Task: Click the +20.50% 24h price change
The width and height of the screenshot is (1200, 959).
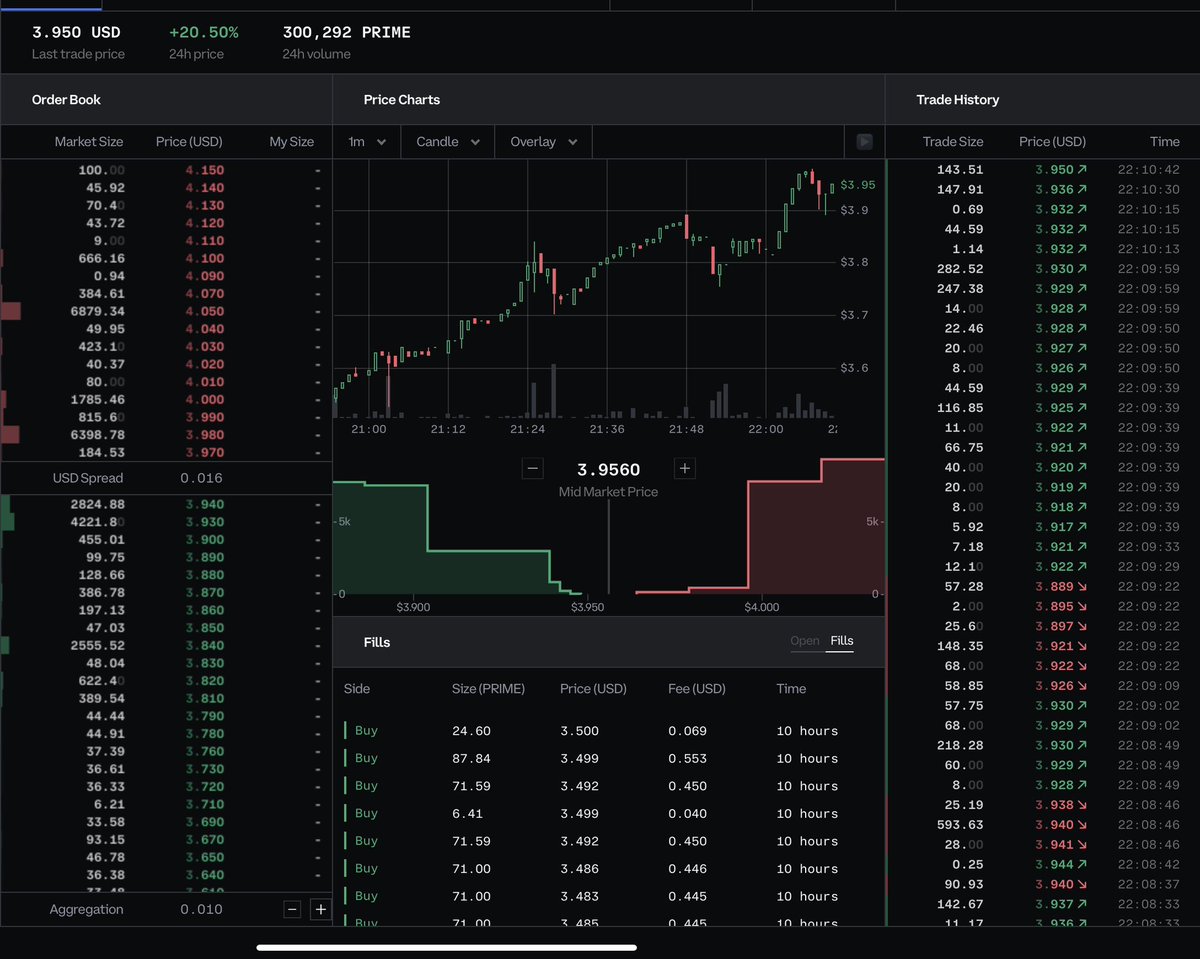Action: 204,32
